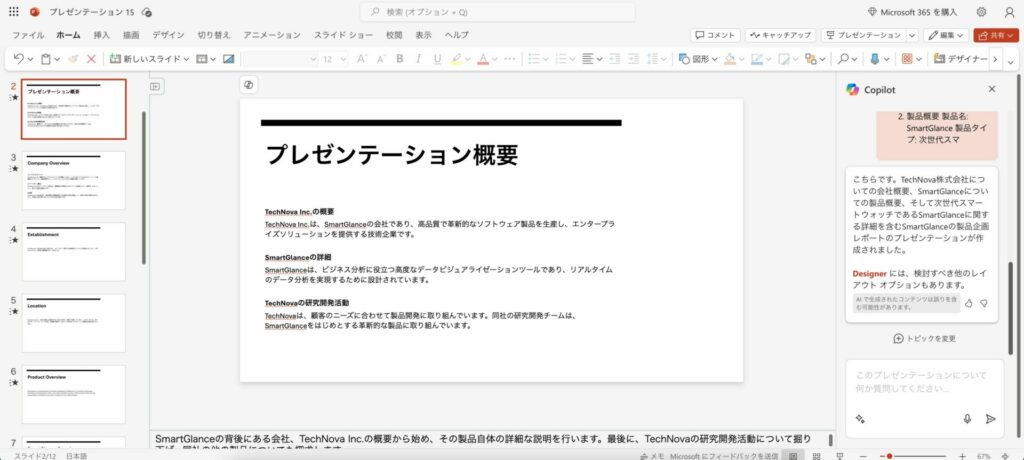Toggle the Notes (メモ) pane
The height and width of the screenshot is (460, 1024).
654,455
